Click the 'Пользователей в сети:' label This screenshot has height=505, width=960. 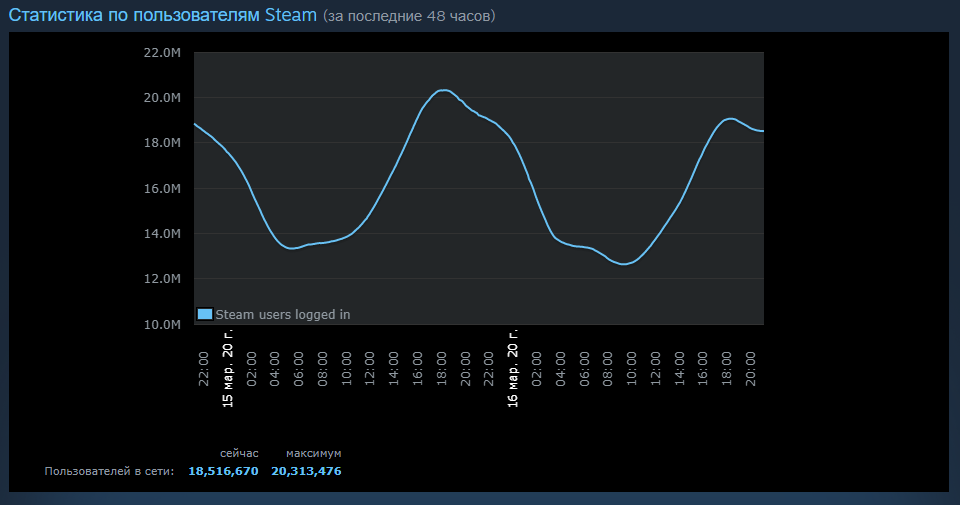point(109,471)
